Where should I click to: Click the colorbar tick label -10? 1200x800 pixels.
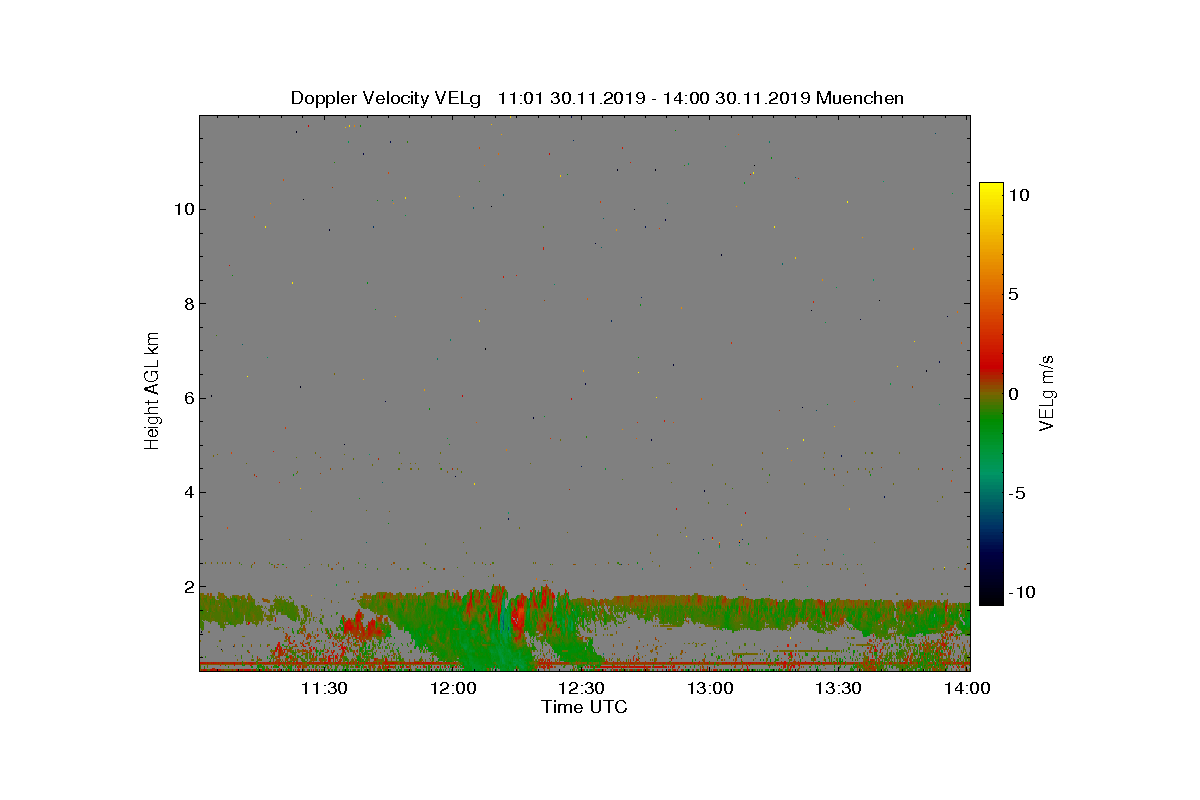pyautogui.click(x=1020, y=592)
